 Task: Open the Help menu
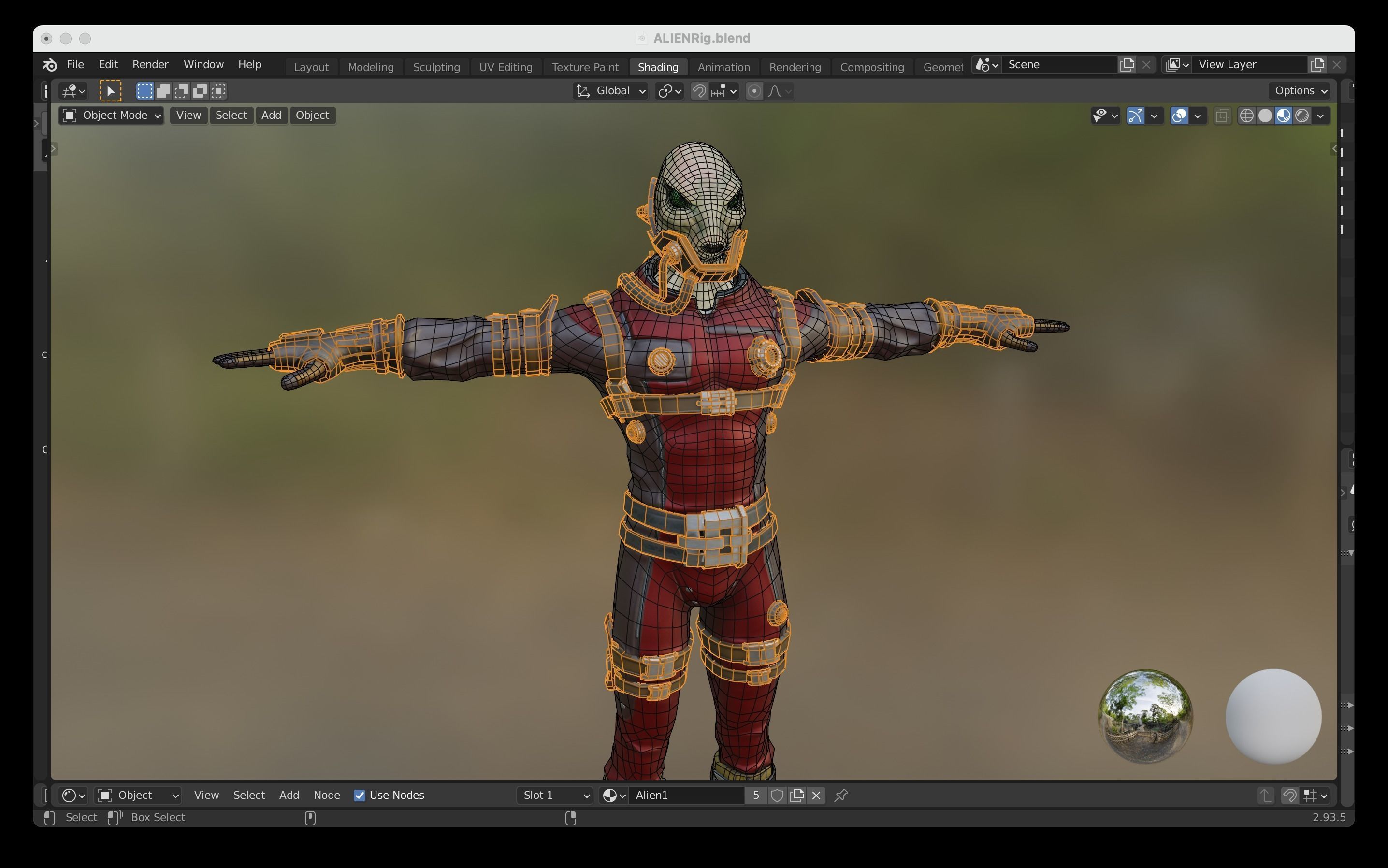(x=250, y=64)
